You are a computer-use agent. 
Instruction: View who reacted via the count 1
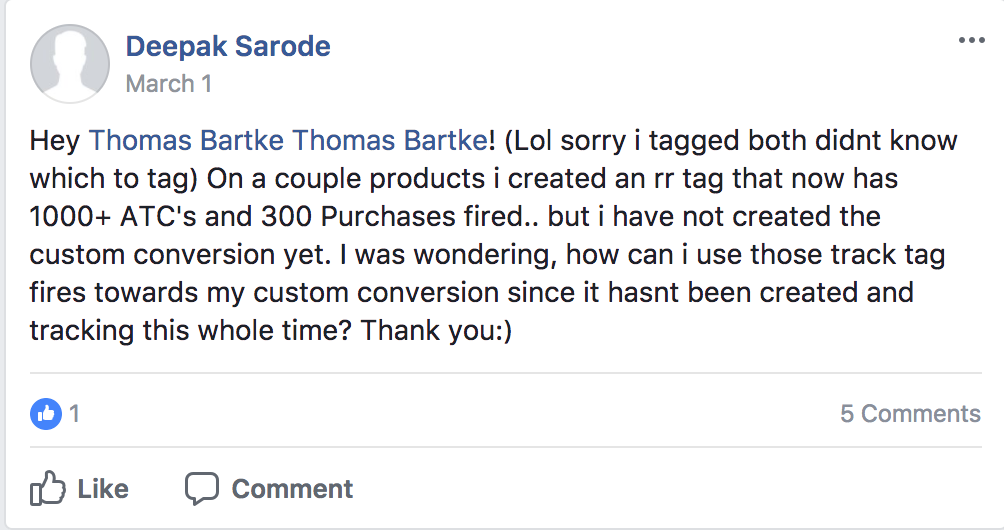click(74, 414)
